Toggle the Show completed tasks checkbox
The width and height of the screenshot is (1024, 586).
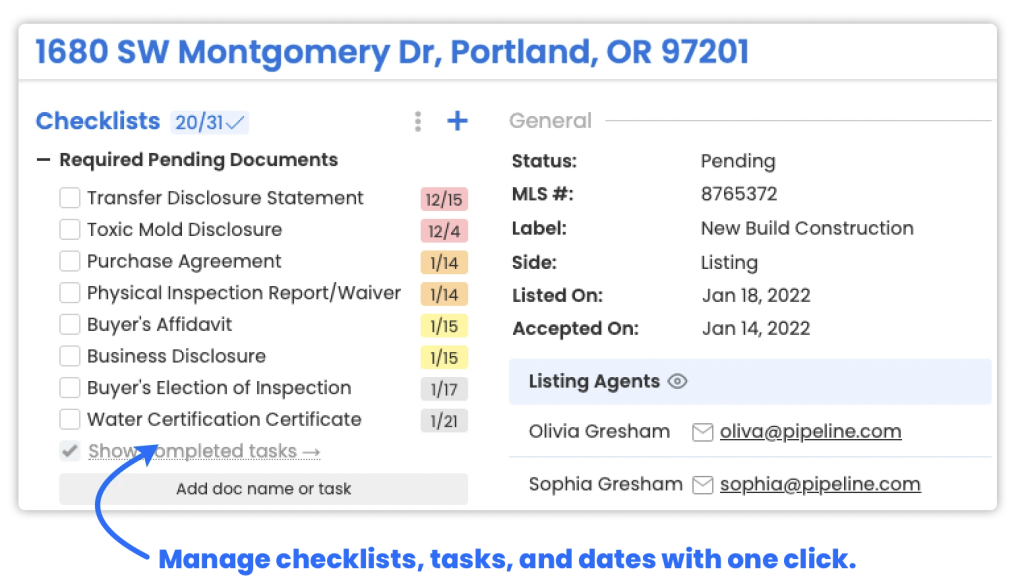pos(70,452)
